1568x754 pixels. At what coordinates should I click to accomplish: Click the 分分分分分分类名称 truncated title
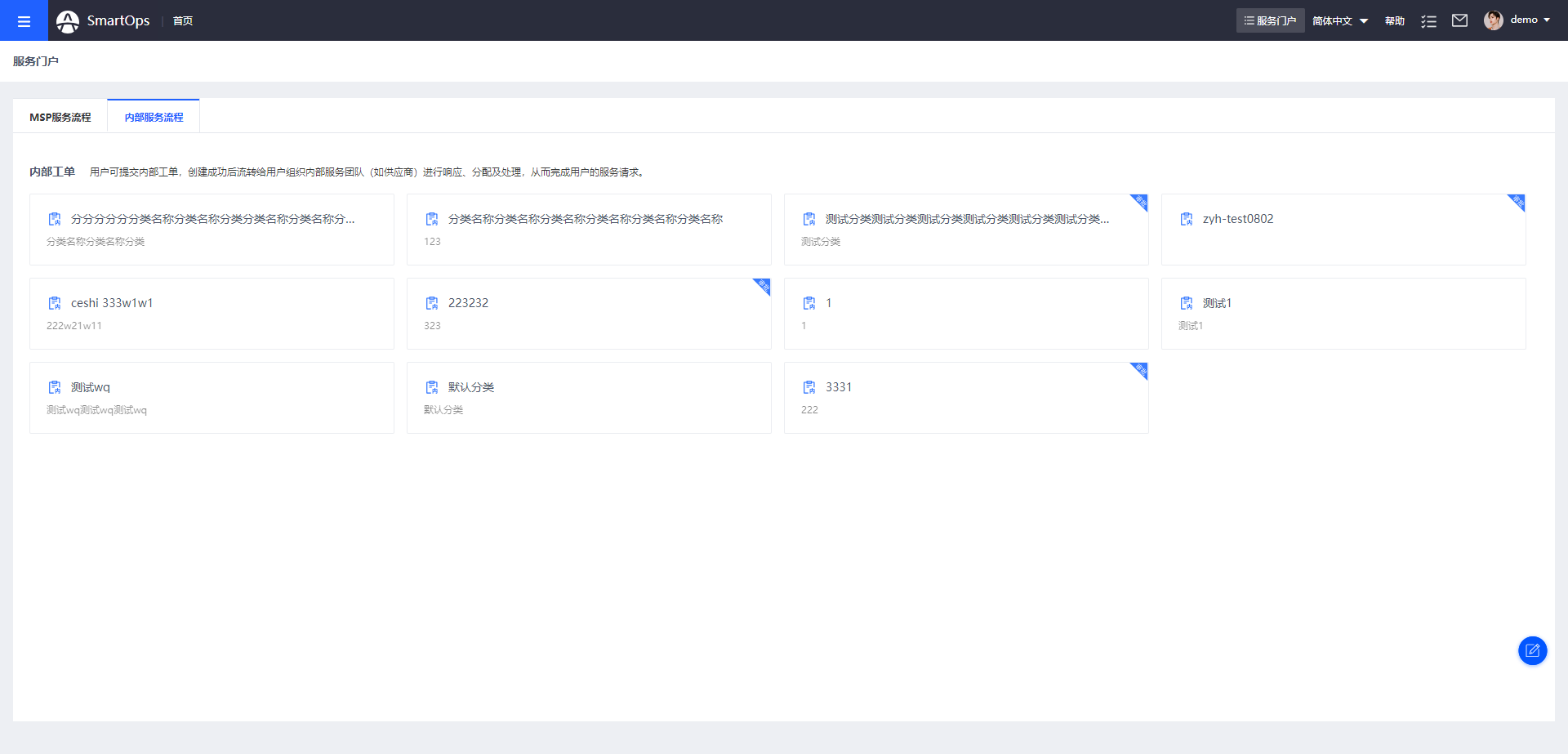[212, 219]
